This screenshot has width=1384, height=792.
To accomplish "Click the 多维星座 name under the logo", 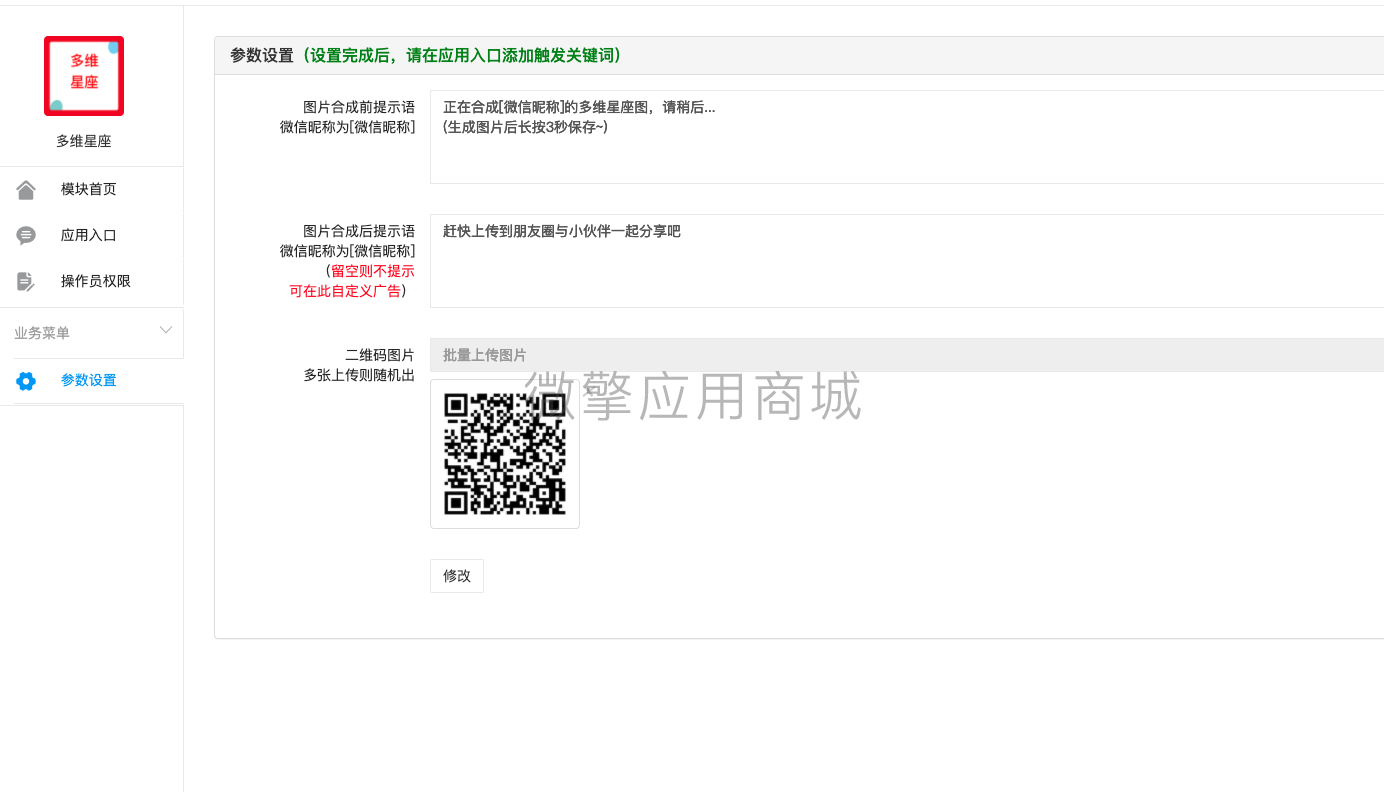I will 84,141.
